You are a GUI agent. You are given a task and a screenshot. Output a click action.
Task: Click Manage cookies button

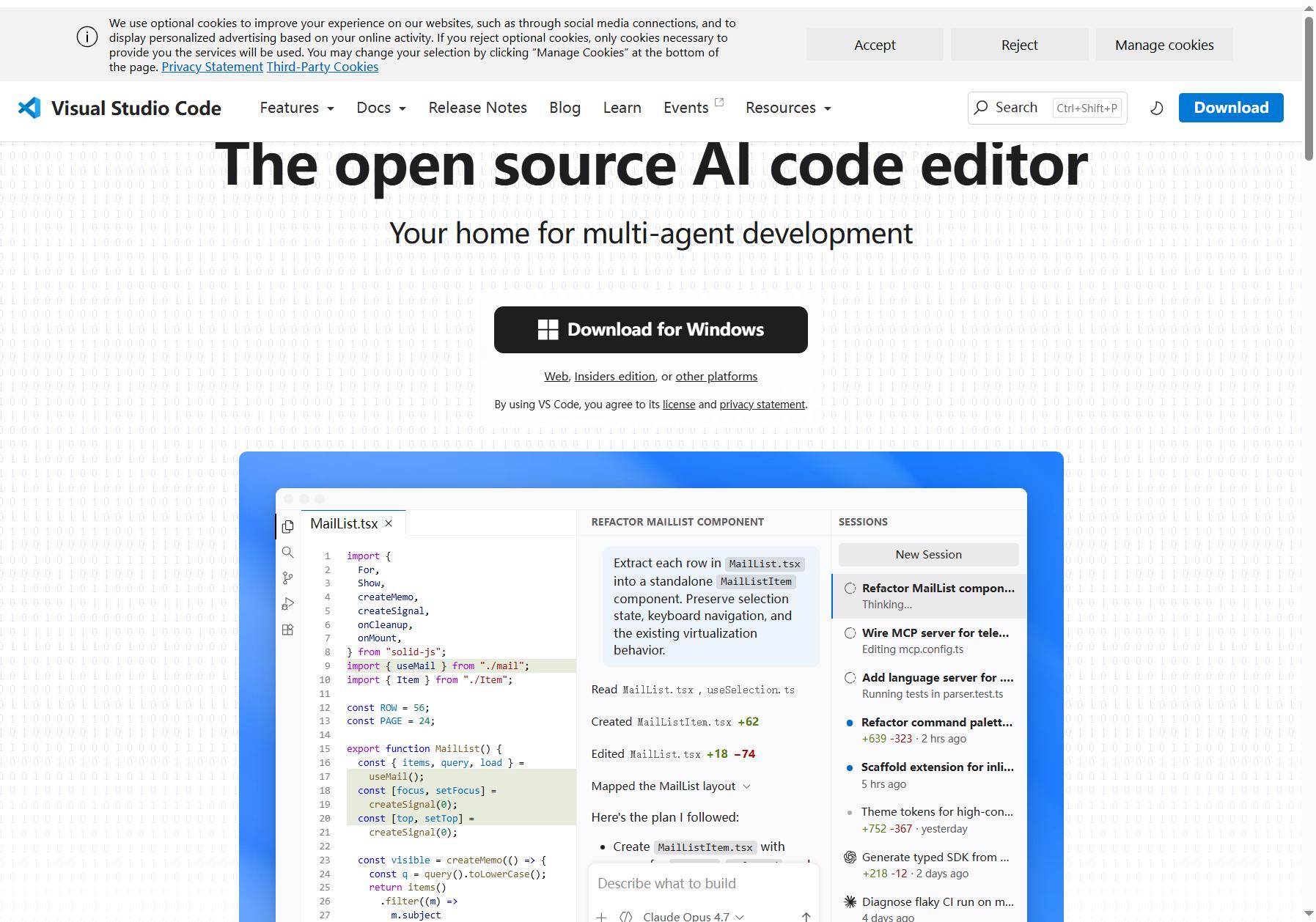(1164, 45)
